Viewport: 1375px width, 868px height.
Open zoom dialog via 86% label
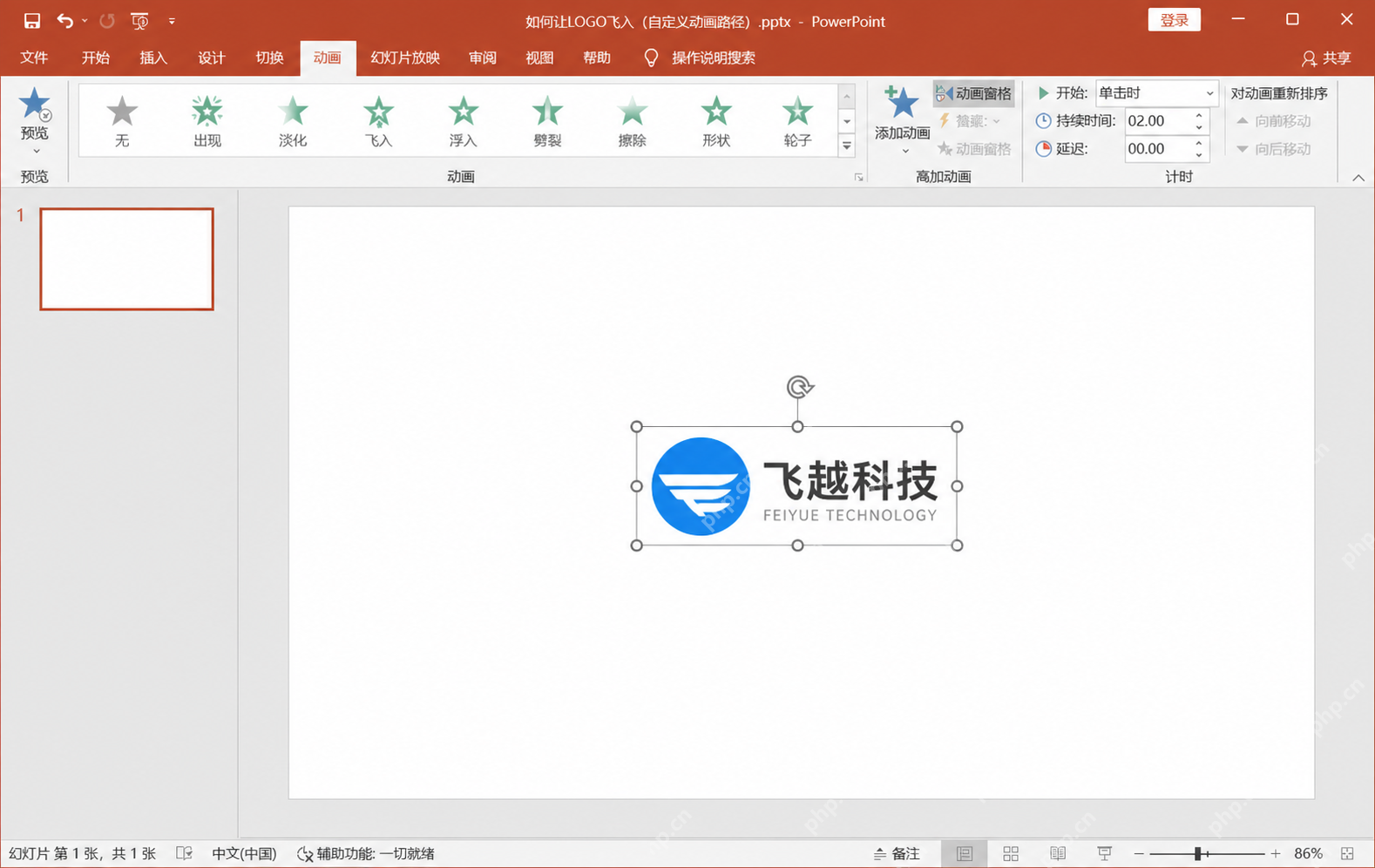coord(1308,854)
